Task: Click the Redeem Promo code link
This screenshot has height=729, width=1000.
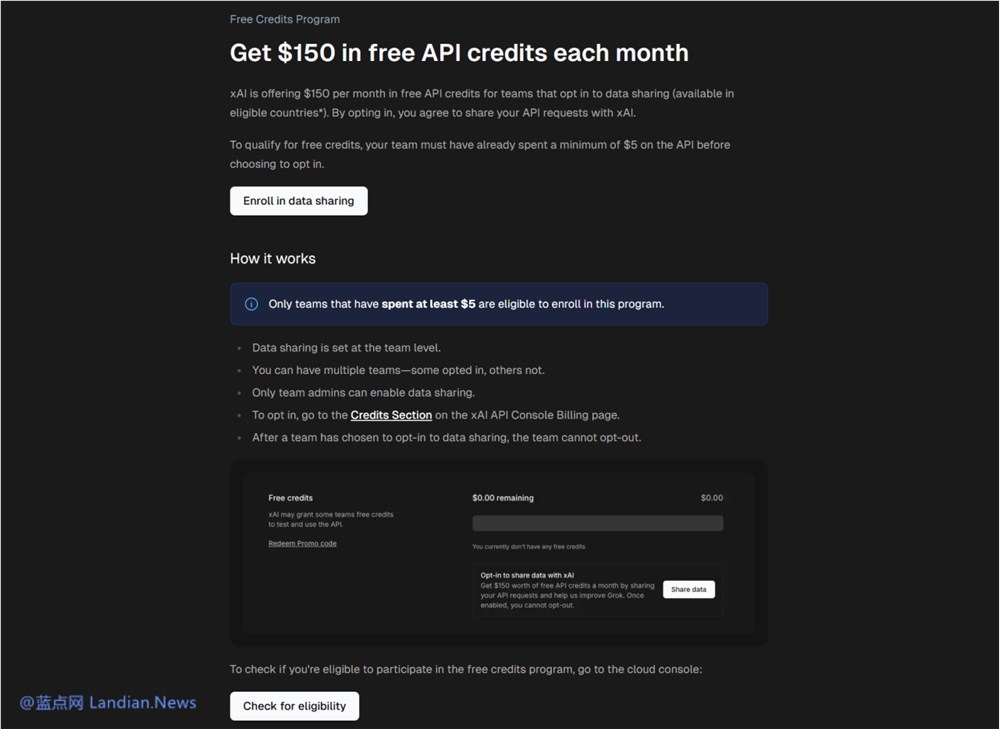Action: tap(302, 543)
